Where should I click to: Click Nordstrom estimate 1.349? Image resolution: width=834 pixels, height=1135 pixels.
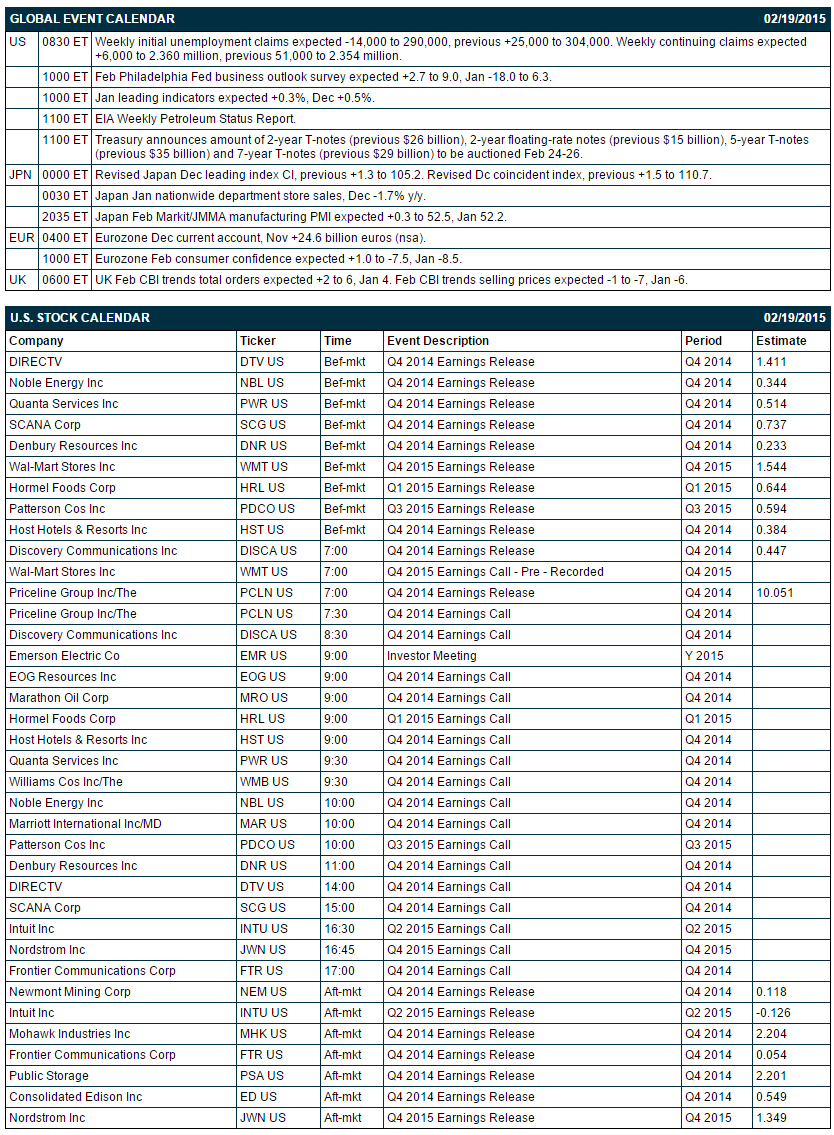(771, 1118)
